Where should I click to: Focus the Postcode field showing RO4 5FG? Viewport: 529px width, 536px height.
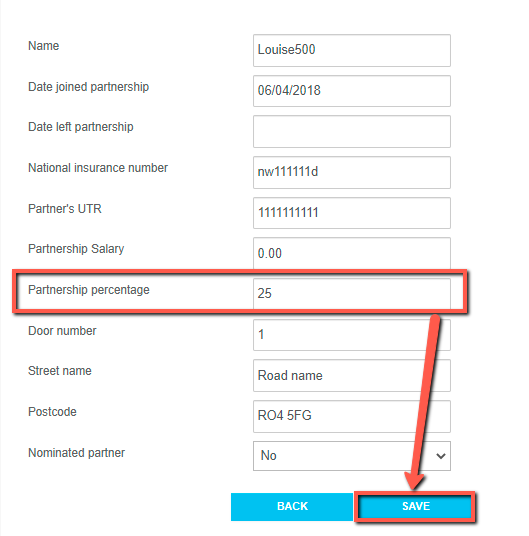click(352, 416)
